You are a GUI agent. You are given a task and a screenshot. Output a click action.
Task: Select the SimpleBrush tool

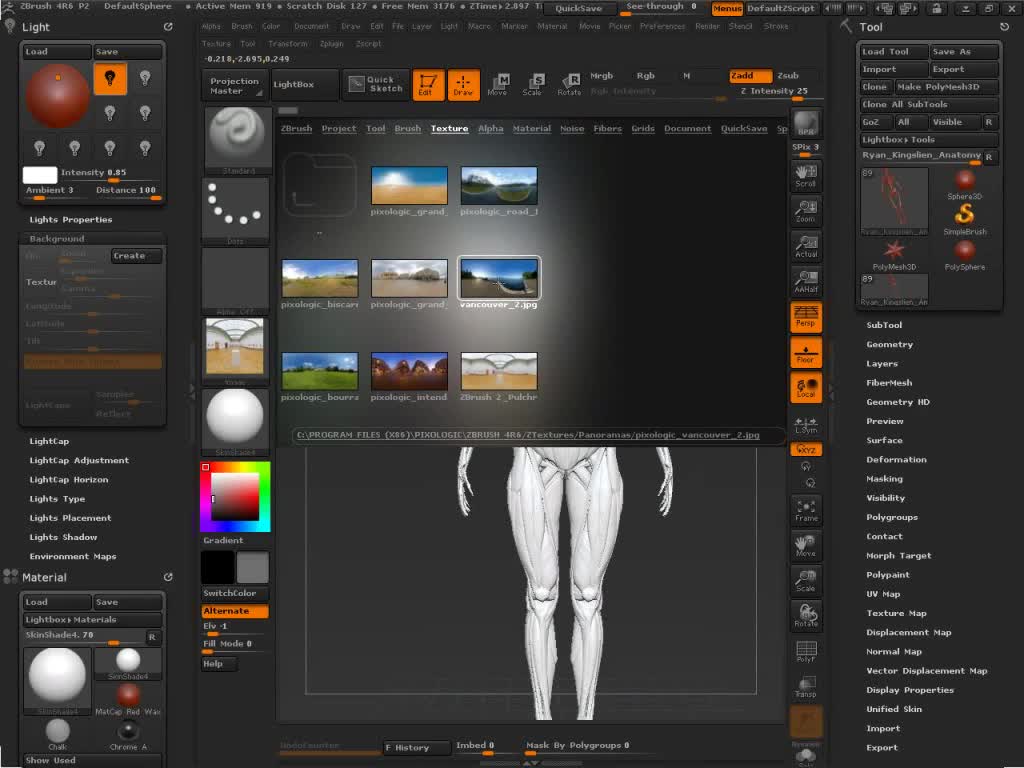[964, 219]
